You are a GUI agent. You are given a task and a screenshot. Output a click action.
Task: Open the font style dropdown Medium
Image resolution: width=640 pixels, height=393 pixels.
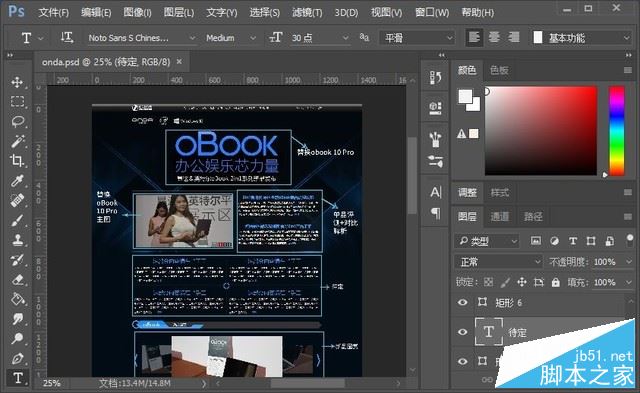click(x=230, y=38)
